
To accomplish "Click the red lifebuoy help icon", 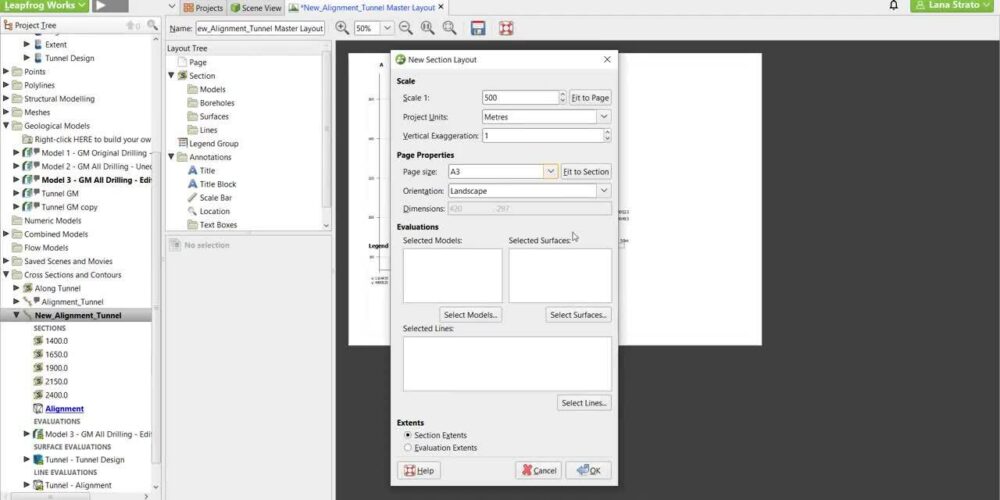I will tap(506, 29).
